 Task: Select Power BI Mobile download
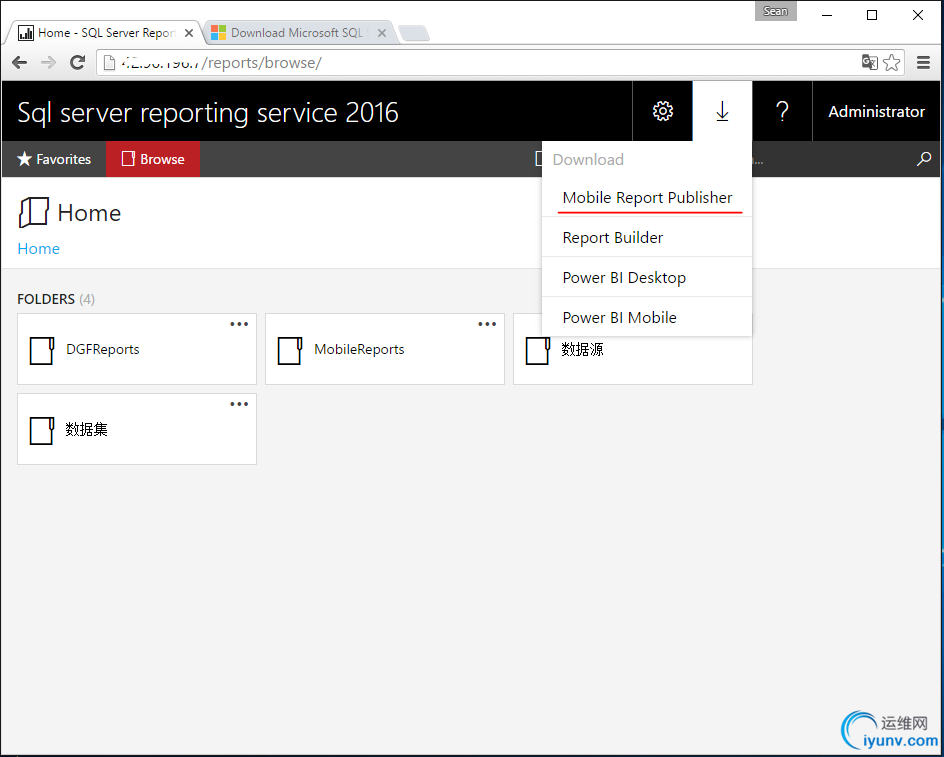tap(647, 317)
